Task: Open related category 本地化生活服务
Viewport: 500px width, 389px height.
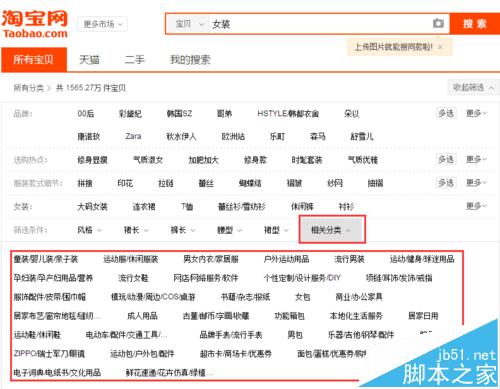Action: pos(356,316)
